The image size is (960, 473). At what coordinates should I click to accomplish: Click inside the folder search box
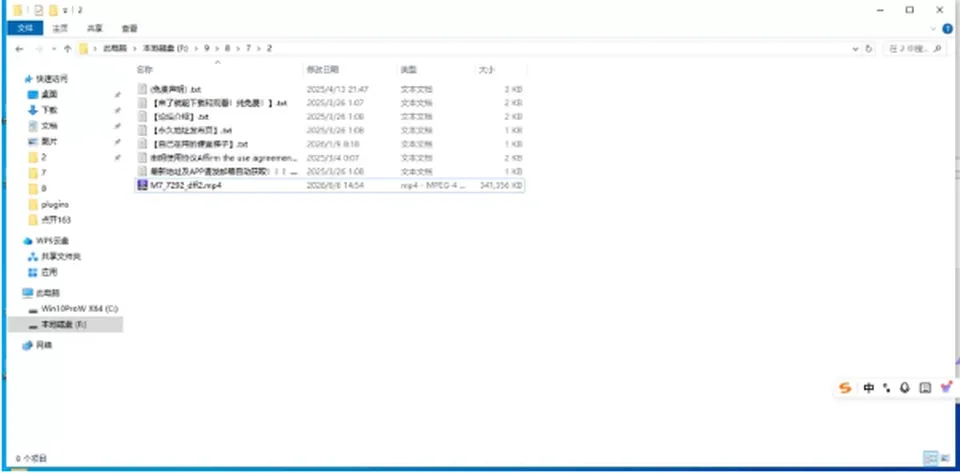point(915,49)
